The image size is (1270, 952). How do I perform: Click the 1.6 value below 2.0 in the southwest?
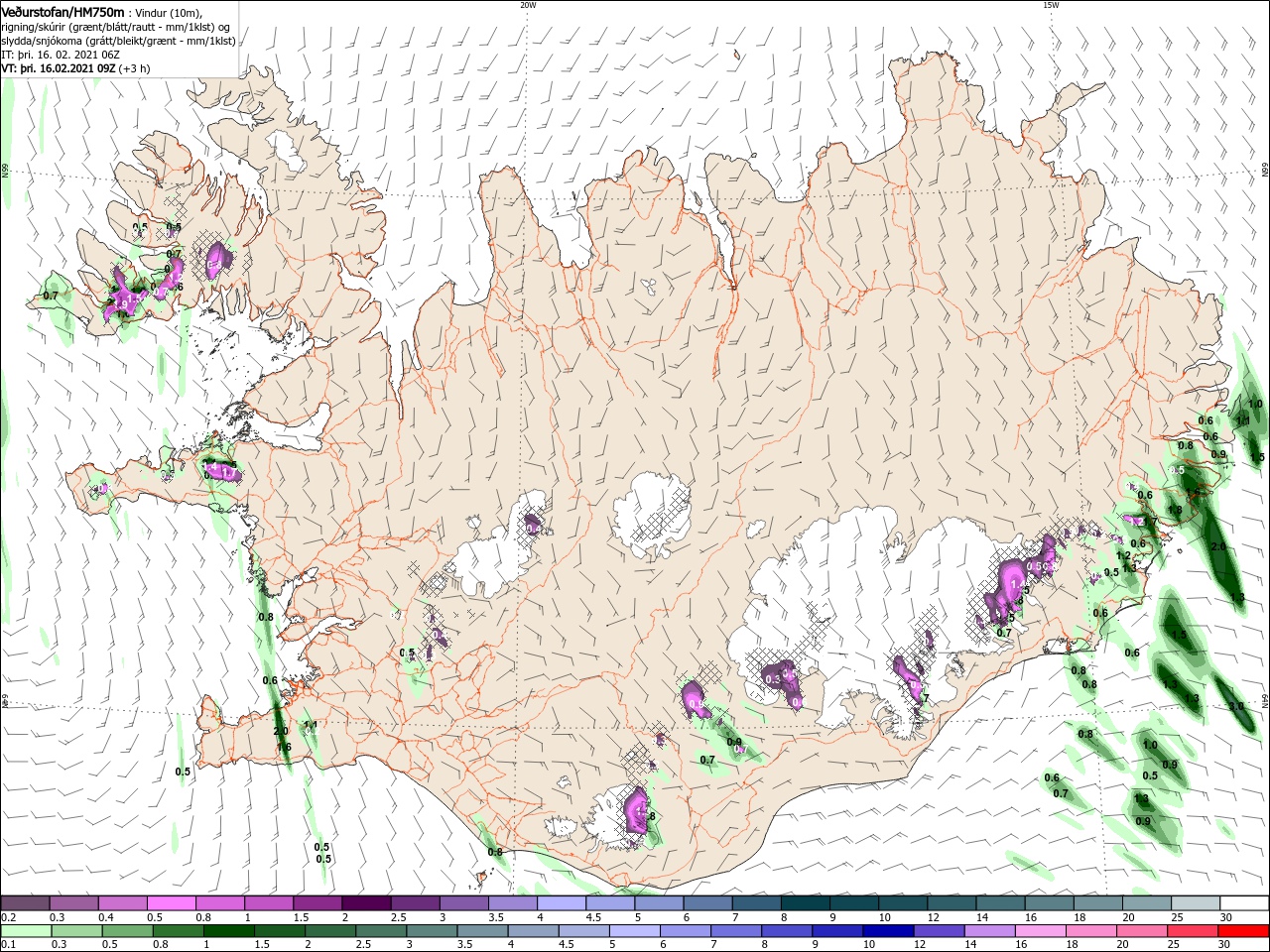point(284,747)
